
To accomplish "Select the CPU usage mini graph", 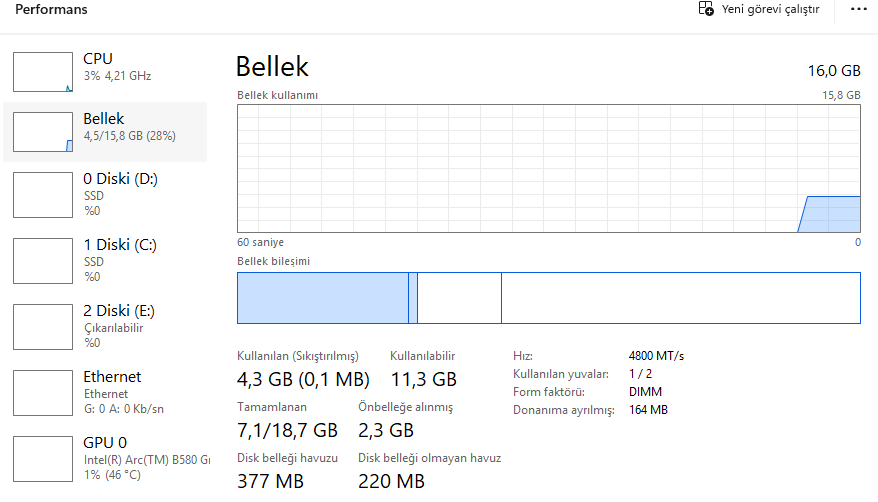I will [x=43, y=72].
